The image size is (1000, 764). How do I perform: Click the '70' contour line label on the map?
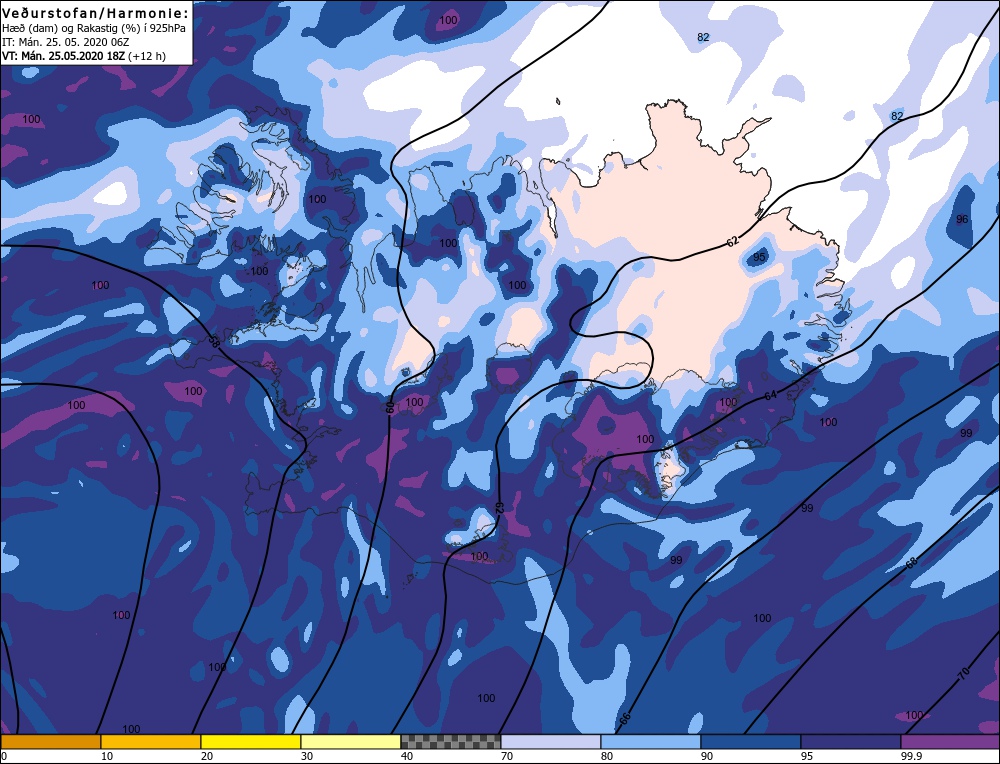pos(964,672)
